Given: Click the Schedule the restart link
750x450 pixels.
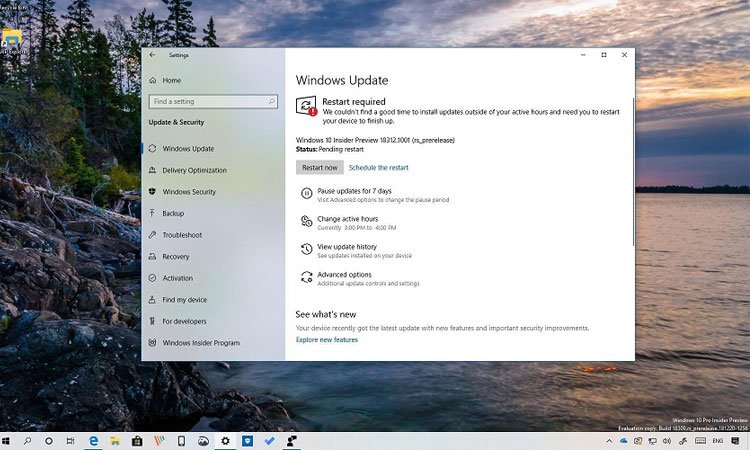Looking at the screenshot, I should pos(378,168).
